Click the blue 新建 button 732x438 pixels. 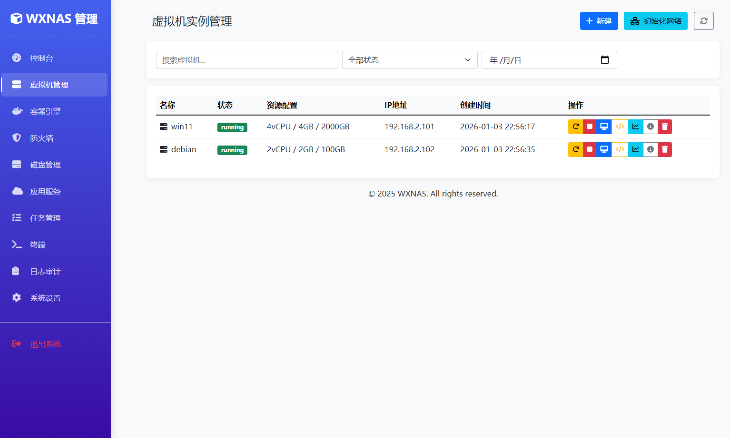(x=598, y=21)
